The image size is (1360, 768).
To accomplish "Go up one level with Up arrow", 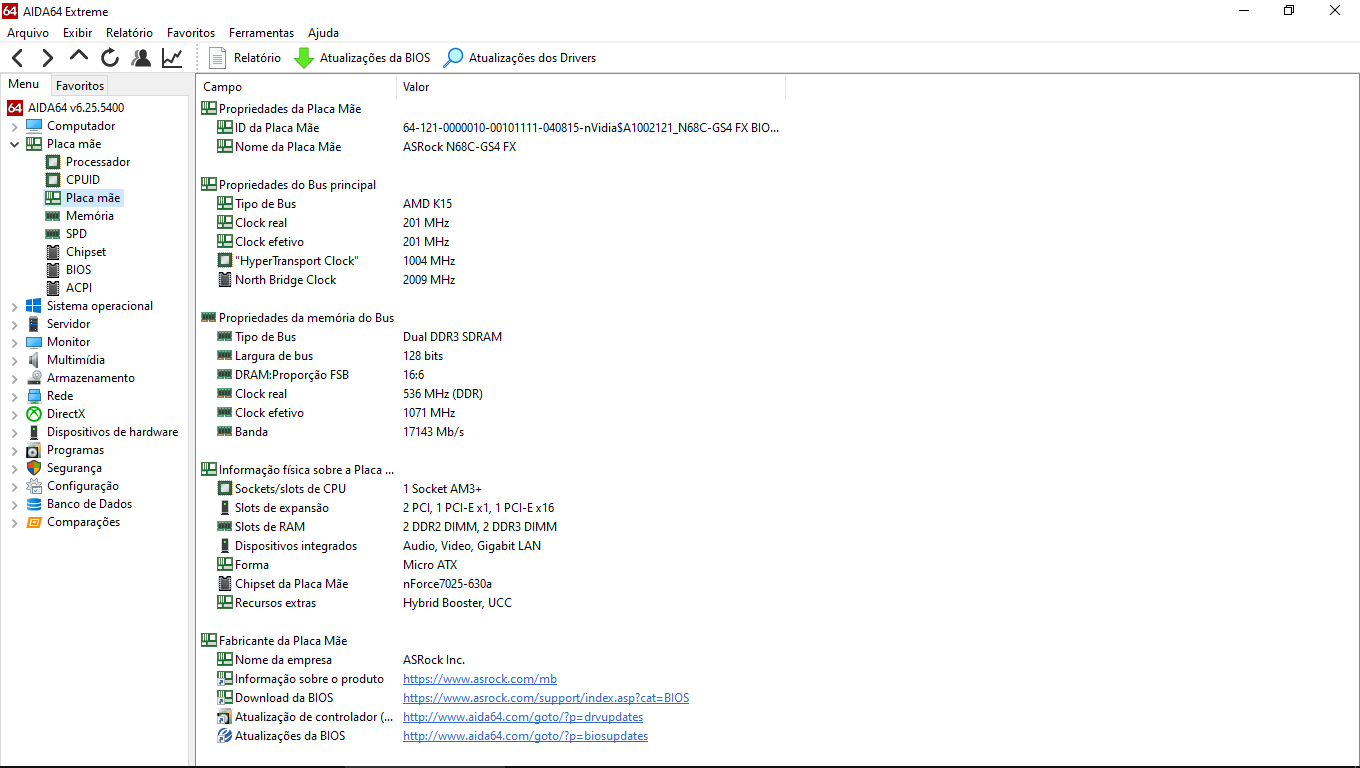I will (79, 57).
